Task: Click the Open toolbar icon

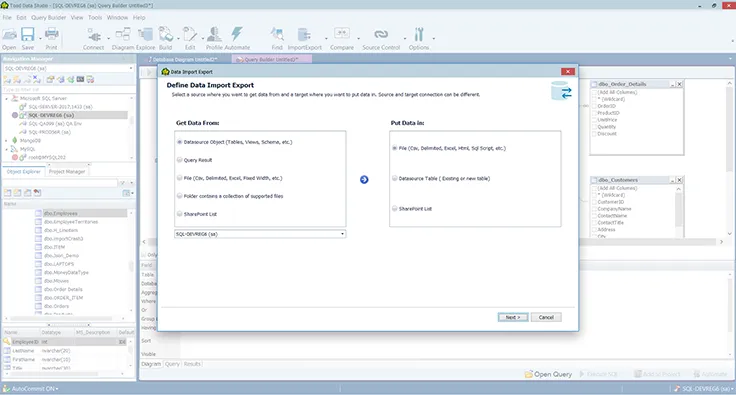Action: pos(9,35)
